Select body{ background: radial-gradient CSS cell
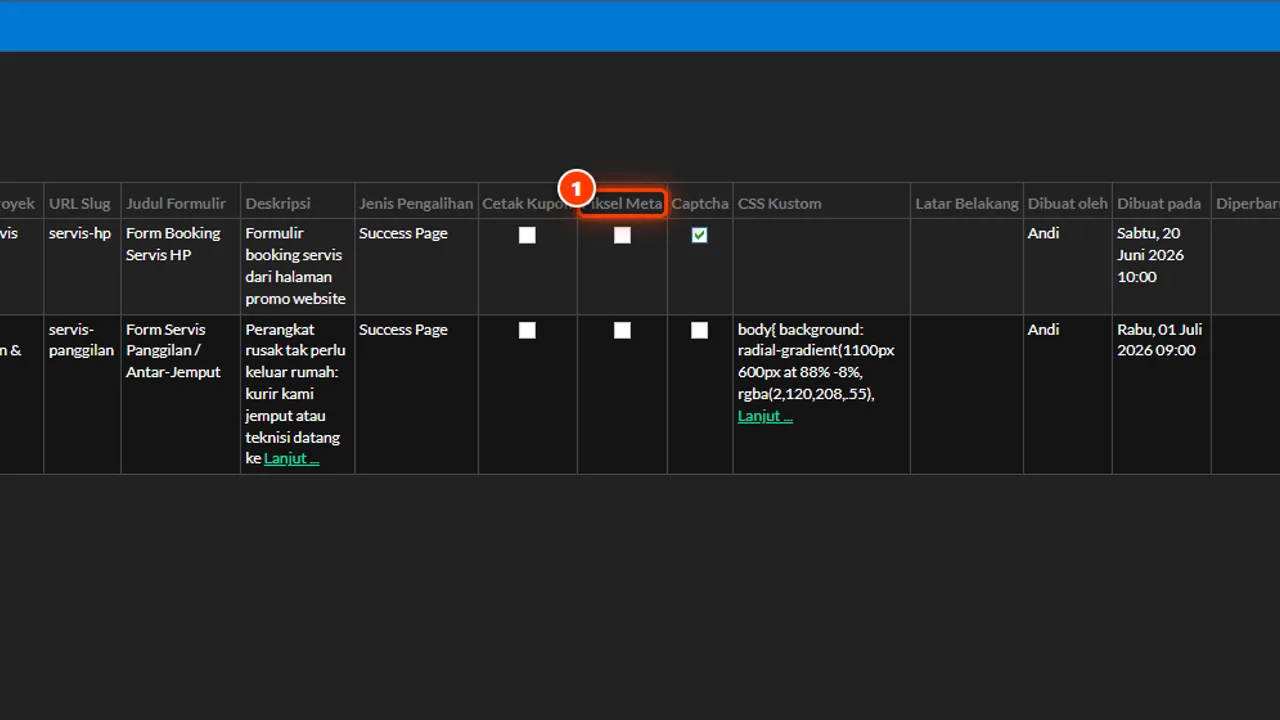 coord(822,394)
